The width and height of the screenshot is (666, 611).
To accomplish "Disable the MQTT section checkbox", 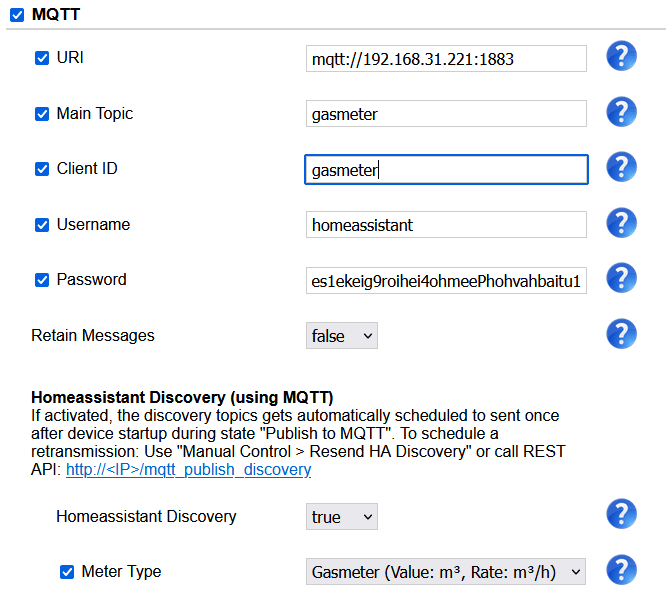I will (17, 15).
